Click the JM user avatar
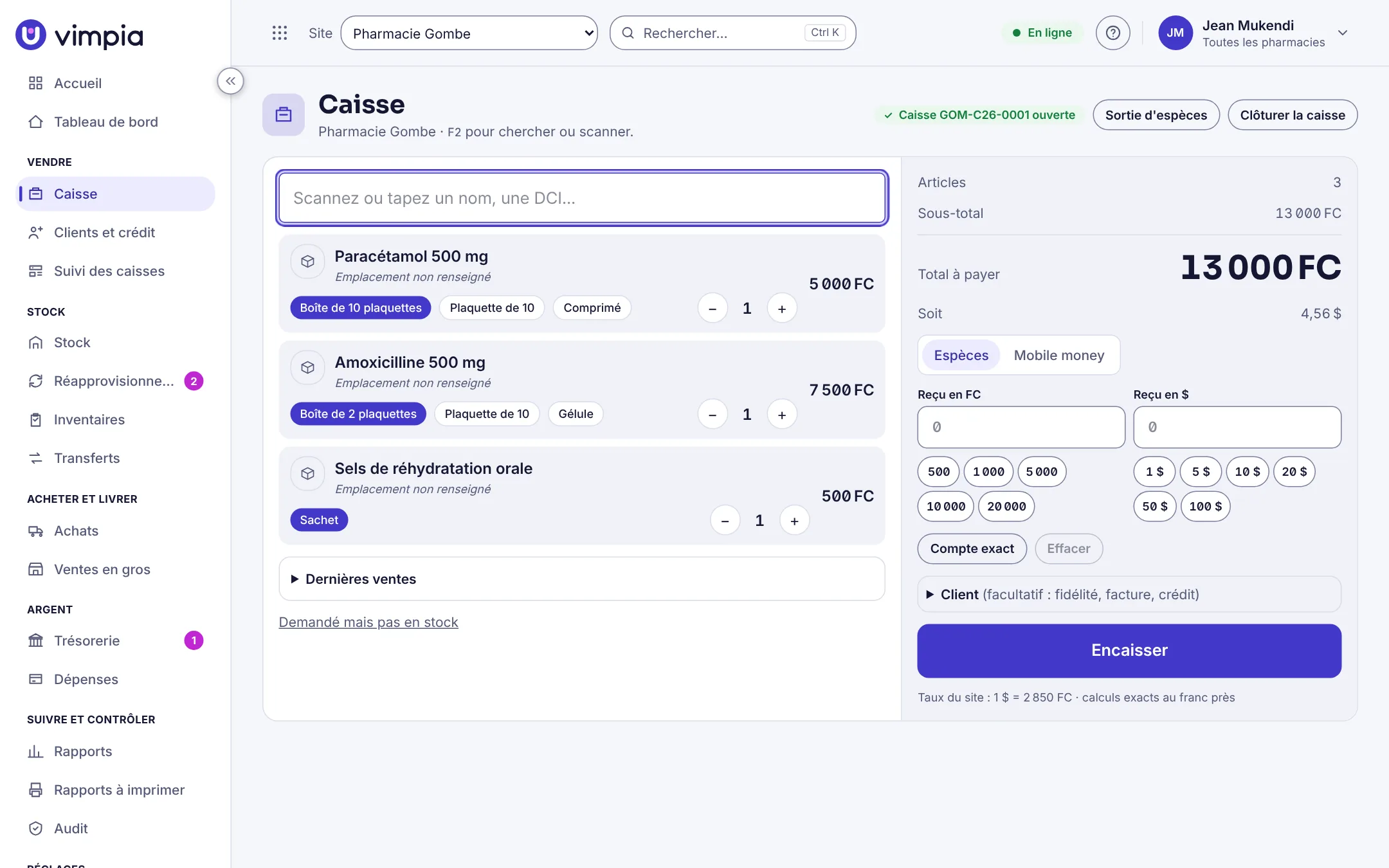Viewport: 1389px width, 868px height. pos(1175,33)
